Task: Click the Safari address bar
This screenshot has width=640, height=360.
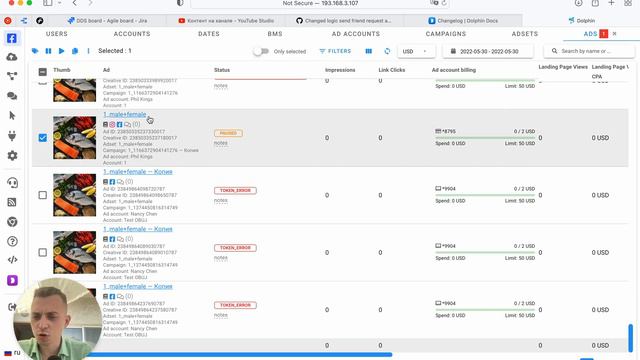Action: coord(320,3)
